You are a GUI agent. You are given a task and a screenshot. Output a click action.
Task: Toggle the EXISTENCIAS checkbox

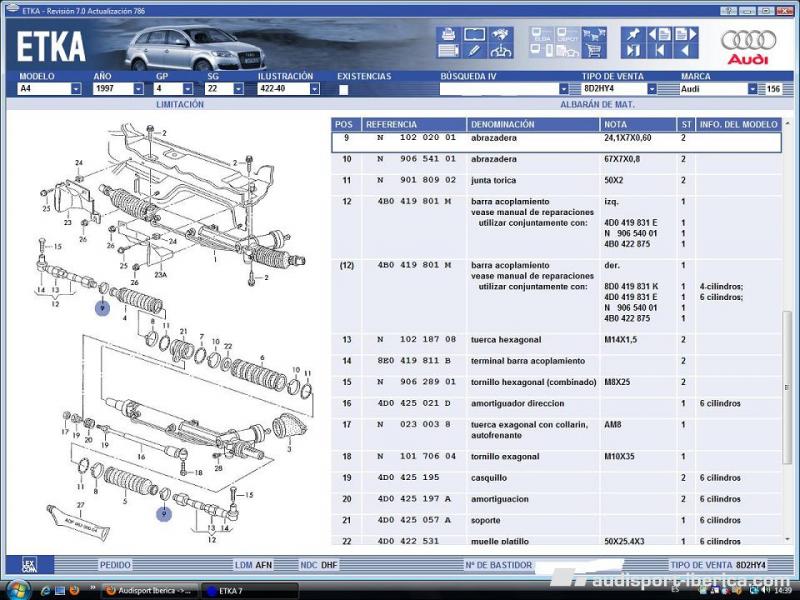[x=344, y=89]
